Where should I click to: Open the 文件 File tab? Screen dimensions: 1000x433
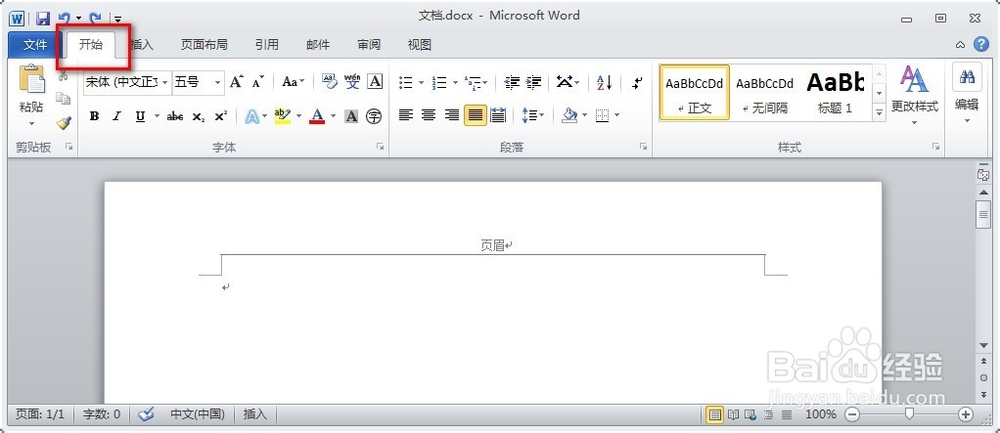tap(35, 45)
